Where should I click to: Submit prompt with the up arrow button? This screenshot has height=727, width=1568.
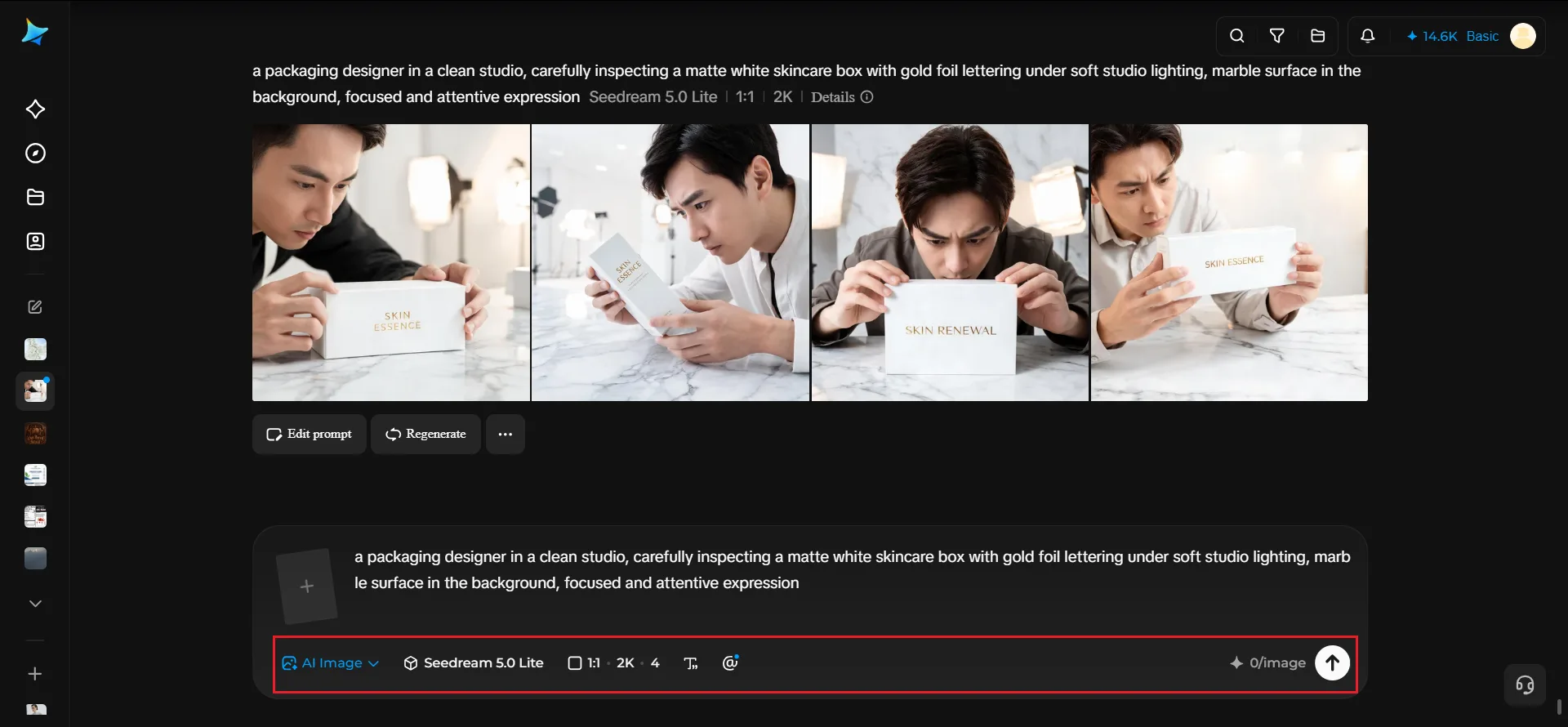pyautogui.click(x=1332, y=663)
